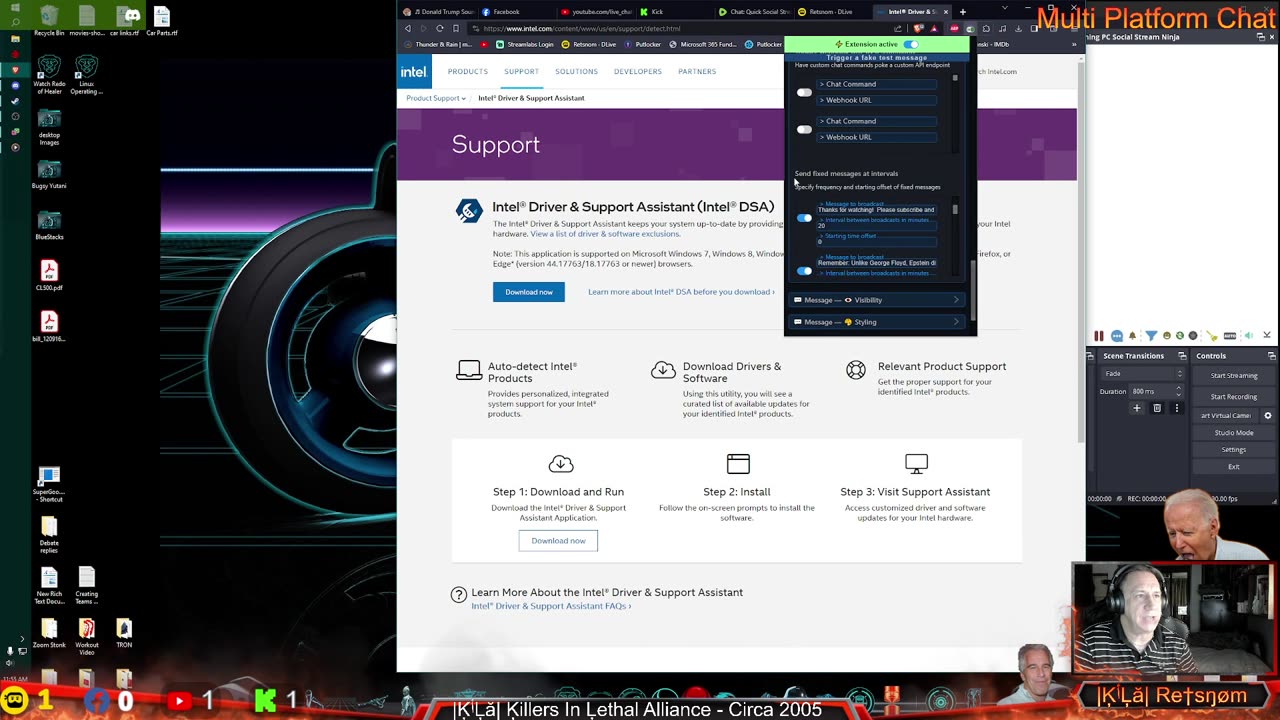Add a scene transition with plus button
This screenshot has height=720, width=1280.
point(1137,408)
